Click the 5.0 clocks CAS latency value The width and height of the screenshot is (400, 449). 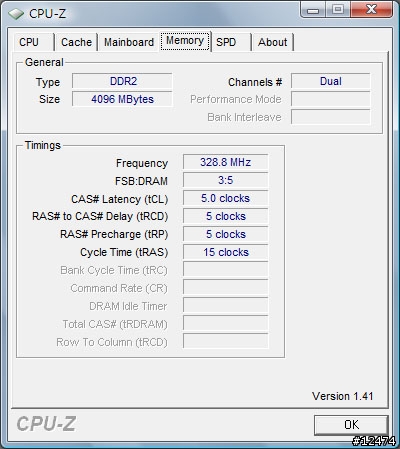pyautogui.click(x=226, y=198)
